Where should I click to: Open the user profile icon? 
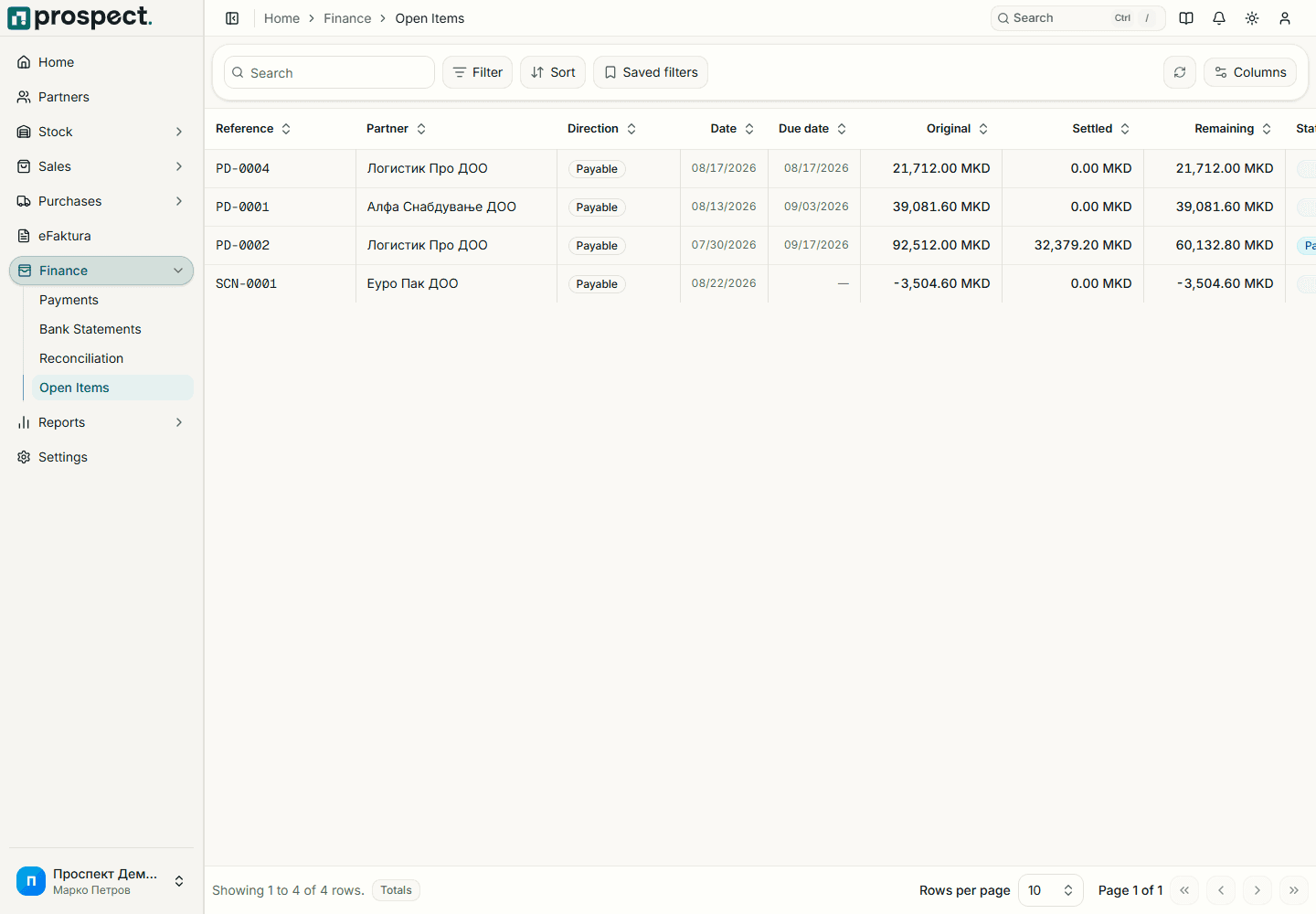1285,18
